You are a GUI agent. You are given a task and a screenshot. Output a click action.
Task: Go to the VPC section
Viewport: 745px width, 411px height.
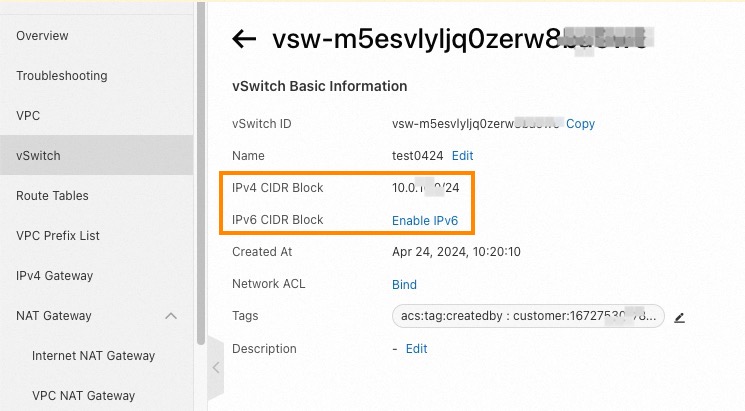click(x=28, y=115)
